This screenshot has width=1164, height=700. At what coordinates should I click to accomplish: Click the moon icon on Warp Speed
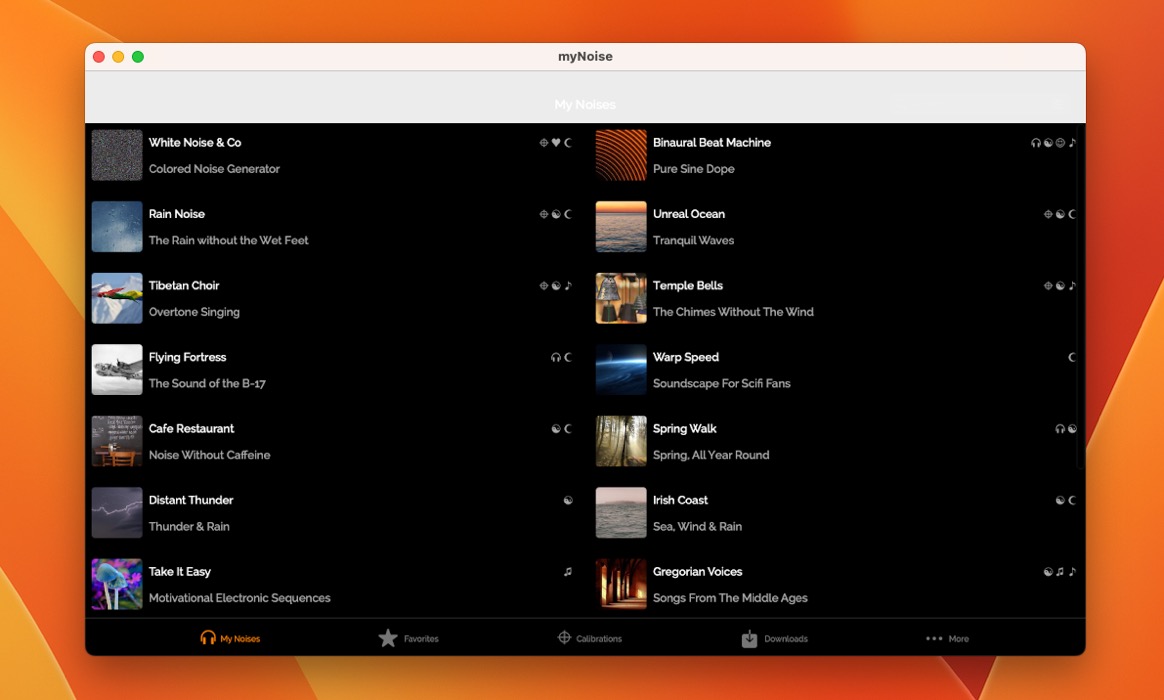pos(1072,357)
